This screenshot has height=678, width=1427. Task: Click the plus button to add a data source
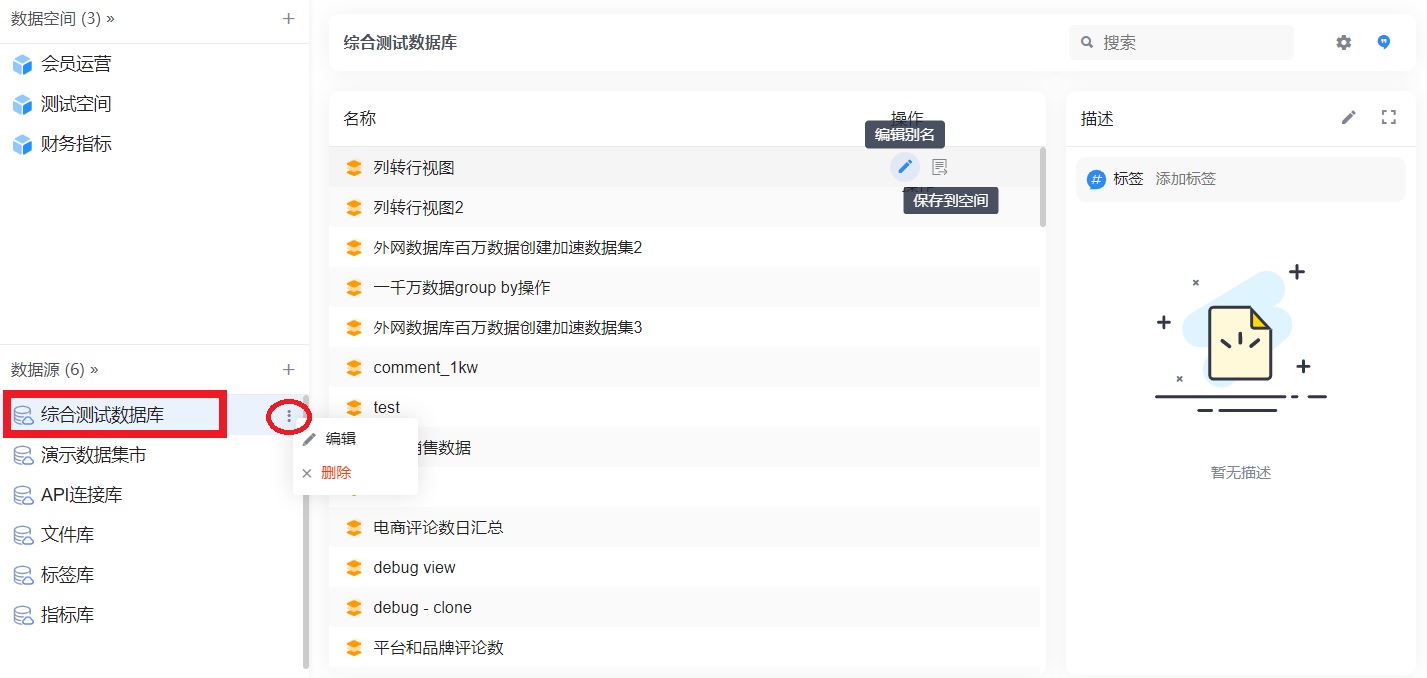coord(287,369)
